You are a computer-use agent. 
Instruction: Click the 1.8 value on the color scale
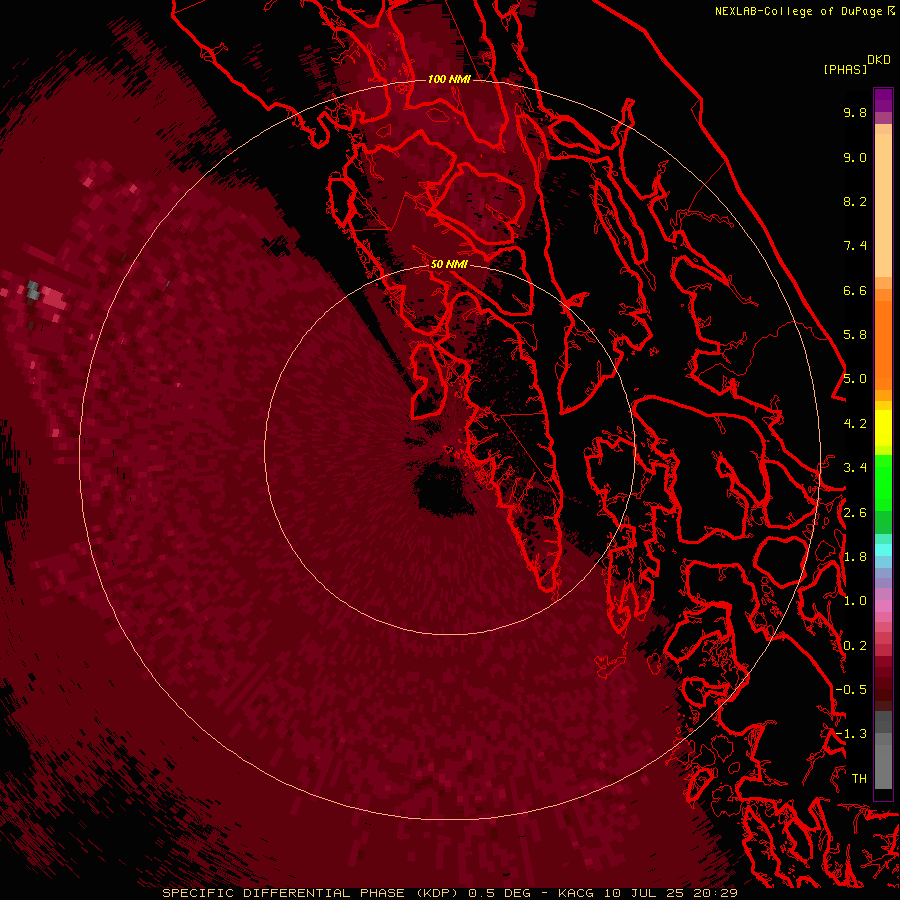(855, 557)
